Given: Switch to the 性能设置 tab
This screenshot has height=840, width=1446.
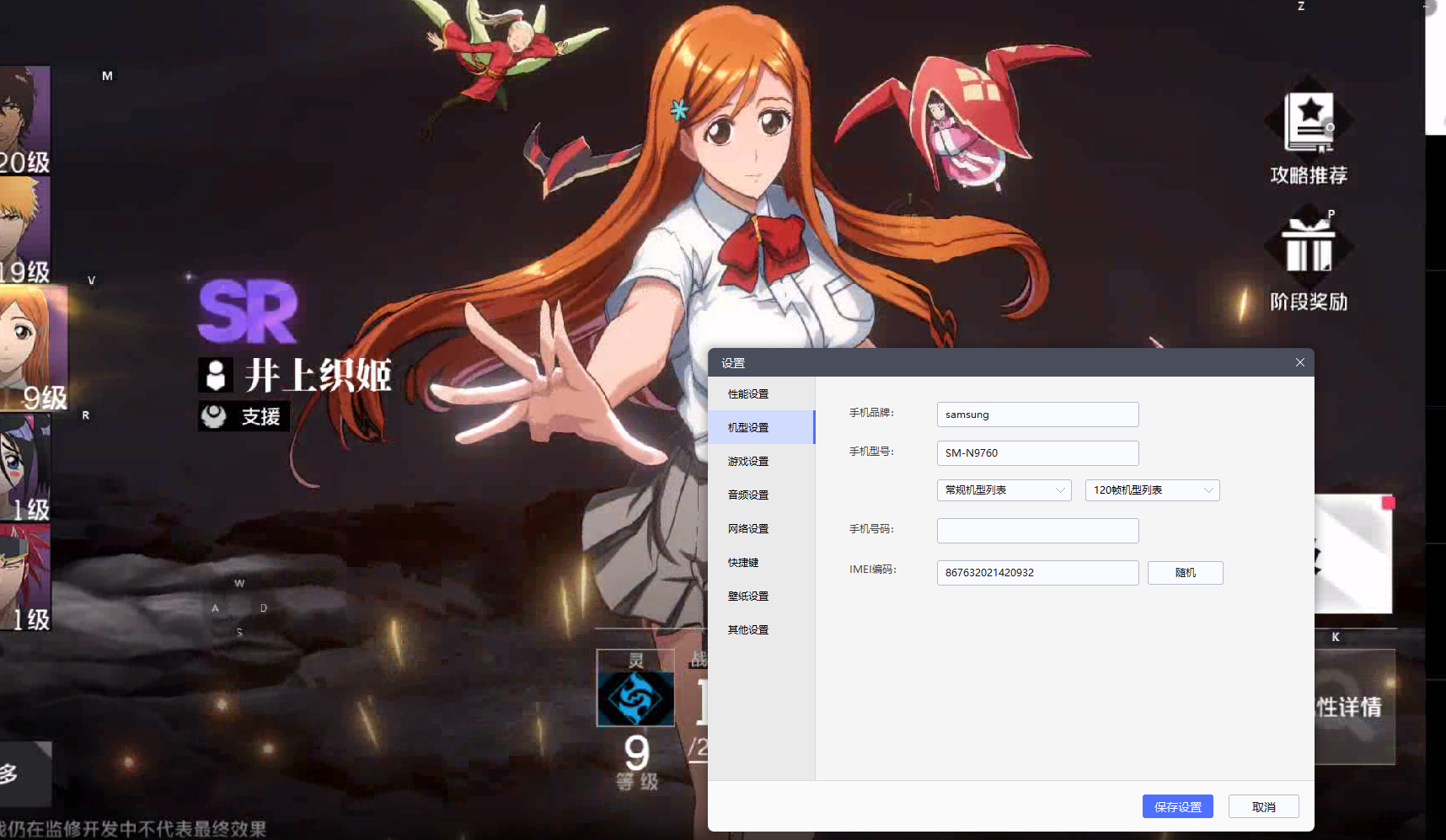Looking at the screenshot, I should [x=748, y=394].
